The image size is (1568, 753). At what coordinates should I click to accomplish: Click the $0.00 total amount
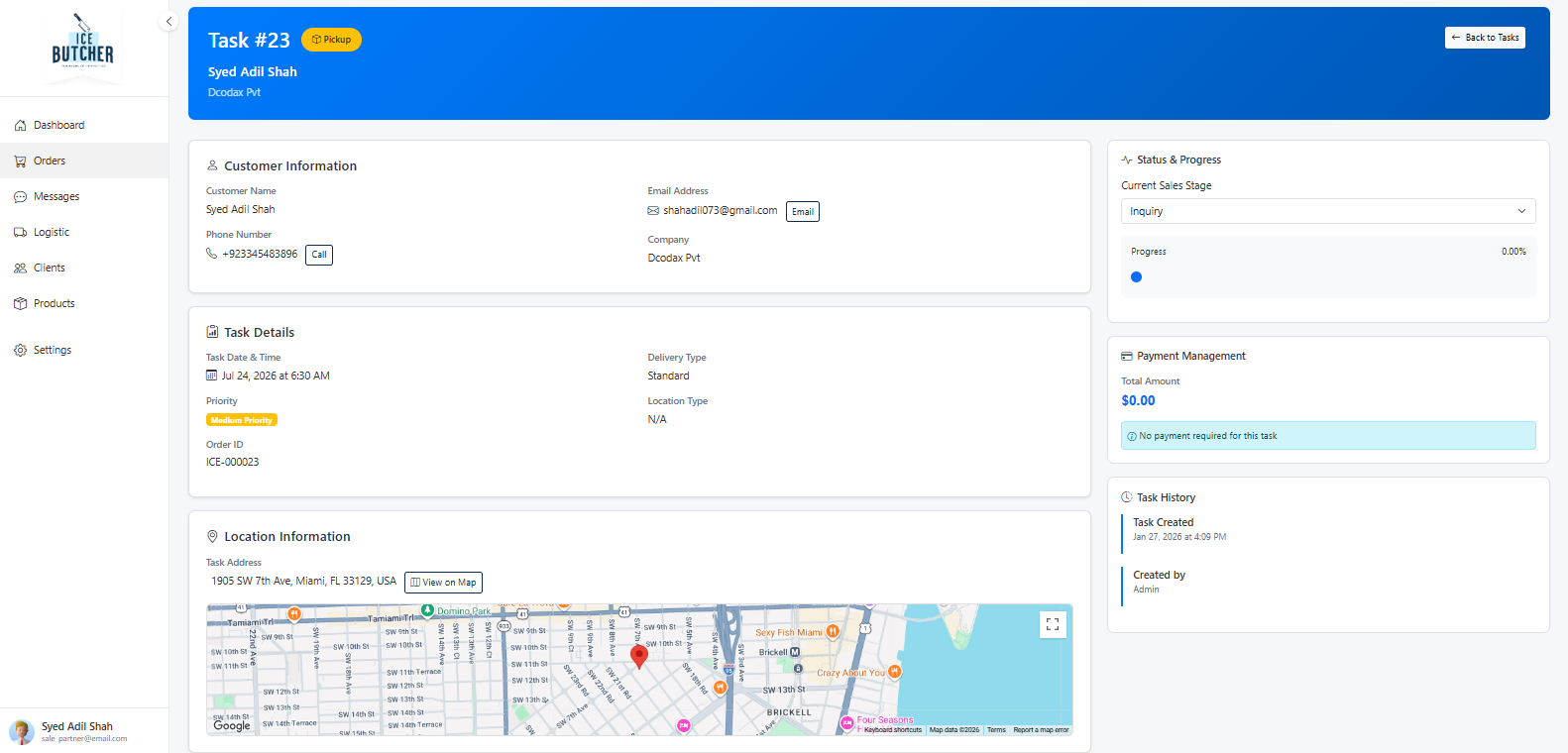pyautogui.click(x=1138, y=400)
